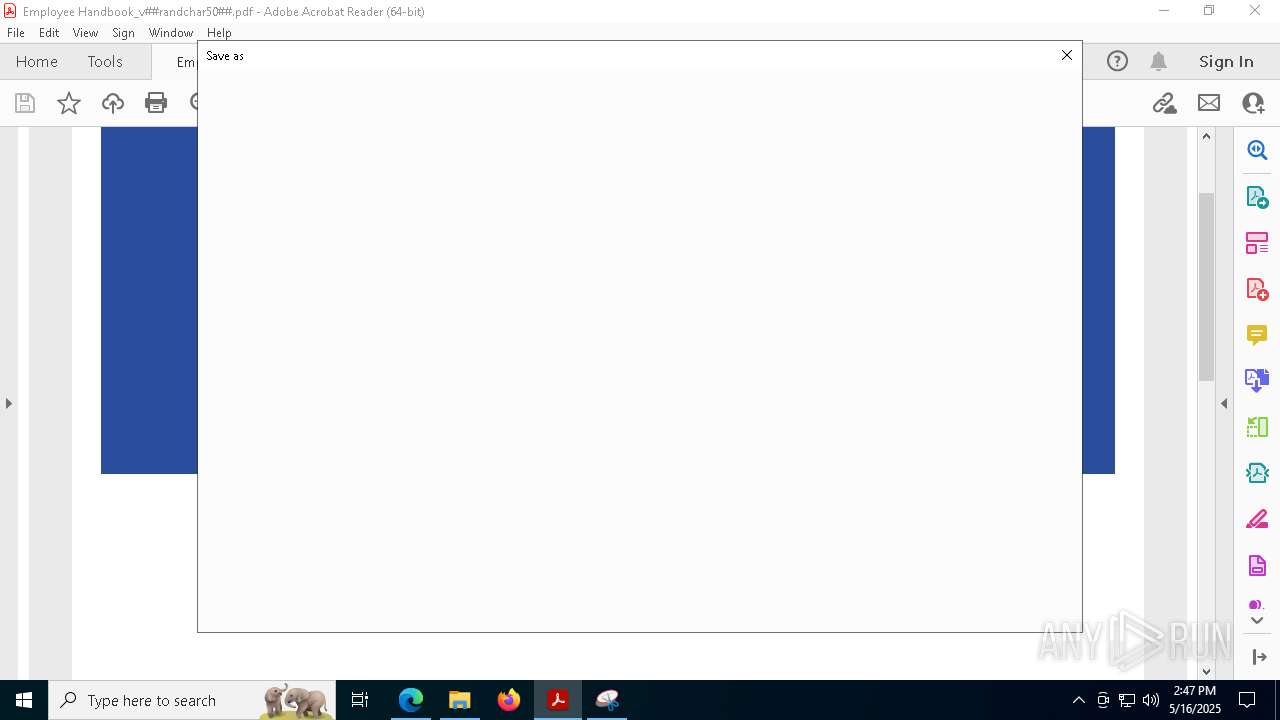Open Task View on taskbar
Screen dimensions: 1280x720
pos(360,700)
